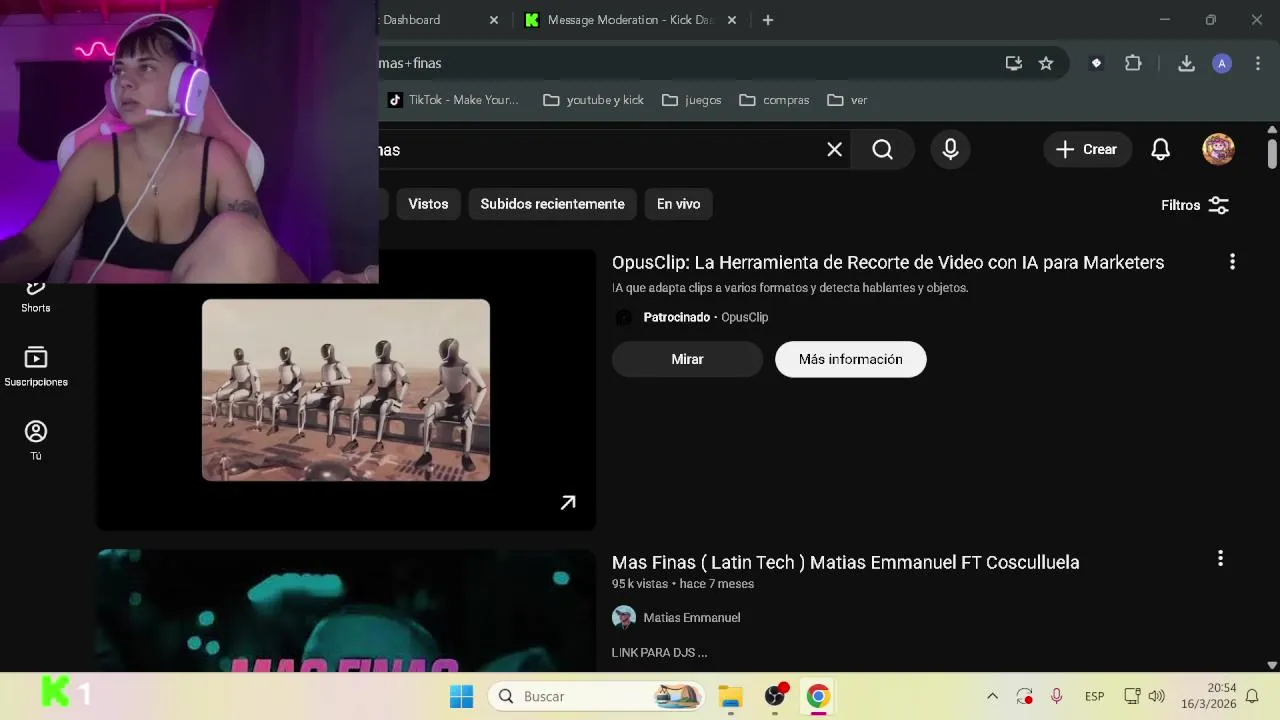Select the Vistos filter chip

pos(428,204)
